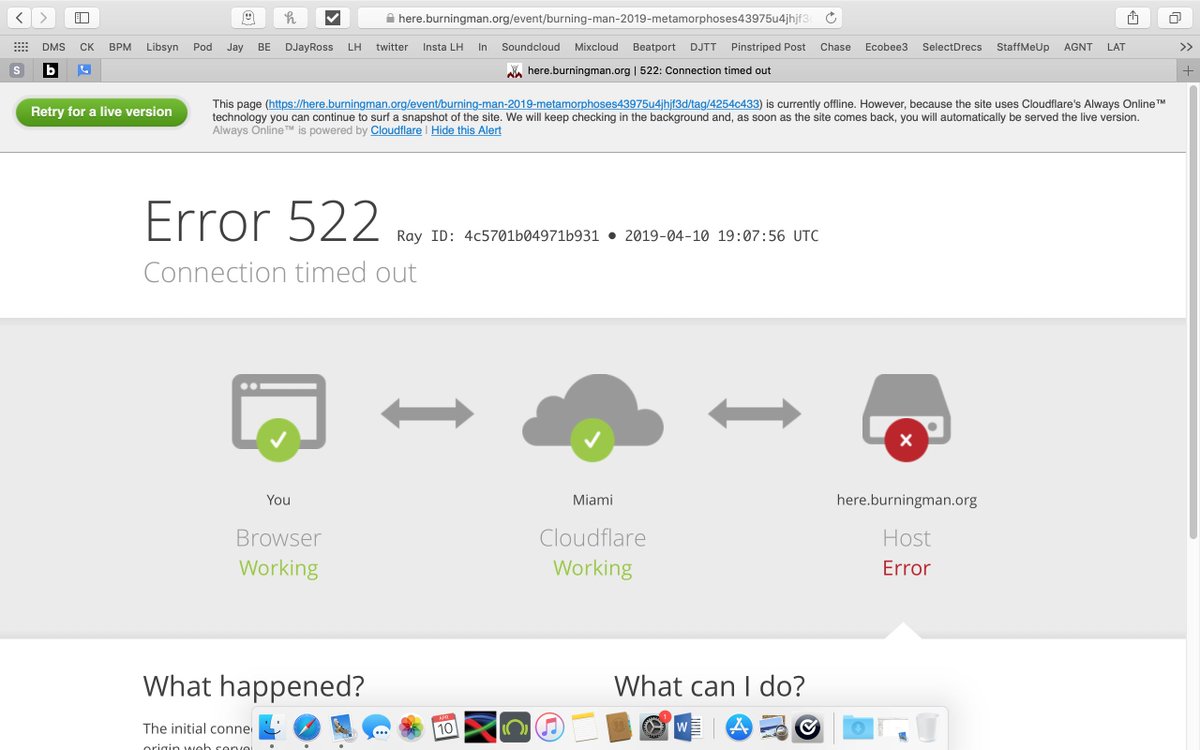The image size is (1200, 750).
Task: Show the tab overview
Action: pos(1174,17)
